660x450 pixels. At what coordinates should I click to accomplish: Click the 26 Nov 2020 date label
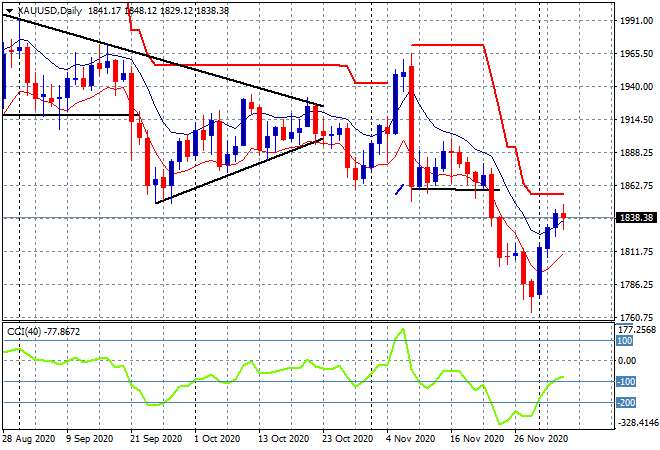point(541,439)
